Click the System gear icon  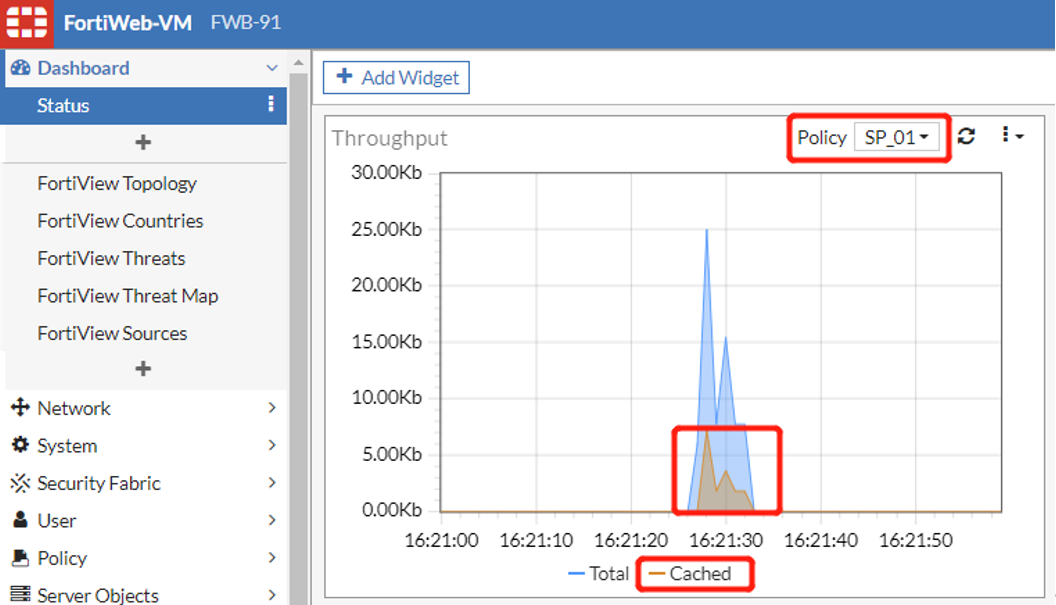click(21, 445)
